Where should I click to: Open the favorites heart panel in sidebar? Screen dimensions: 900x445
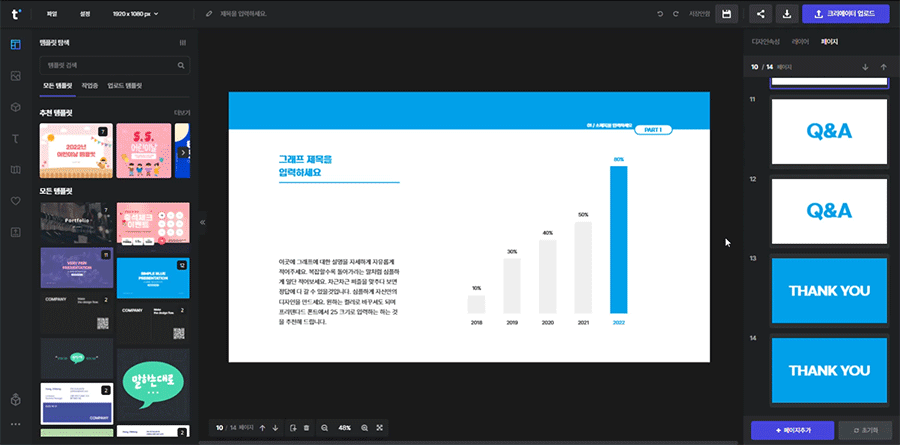click(15, 200)
